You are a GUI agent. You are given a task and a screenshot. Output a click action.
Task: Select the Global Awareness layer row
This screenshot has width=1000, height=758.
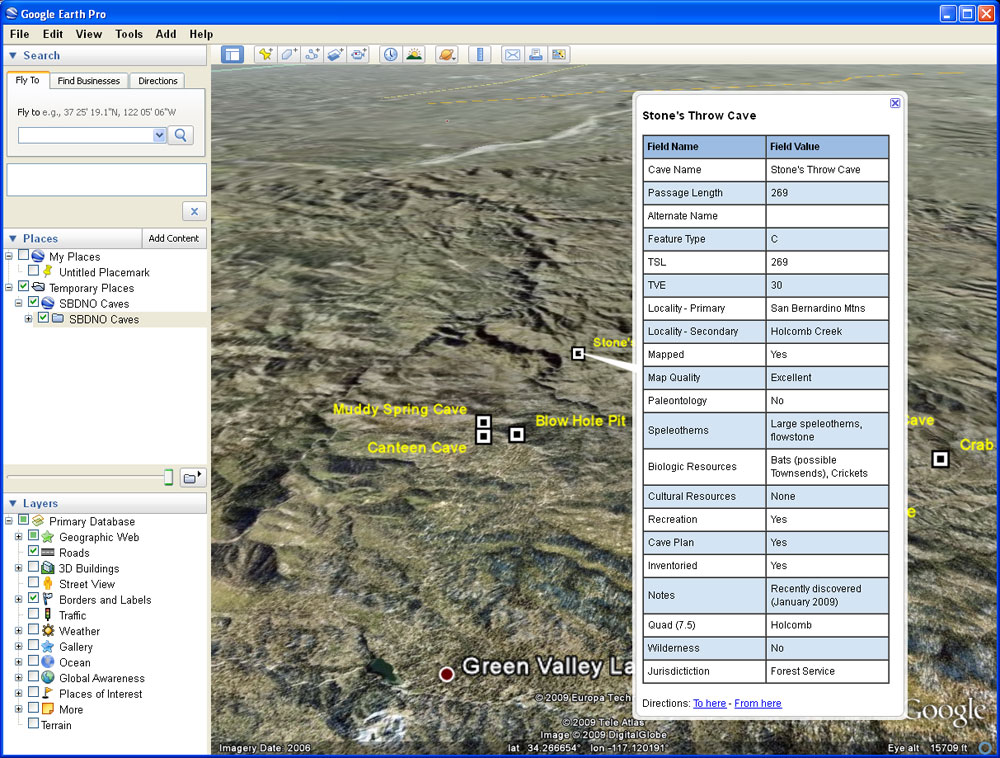click(101, 678)
